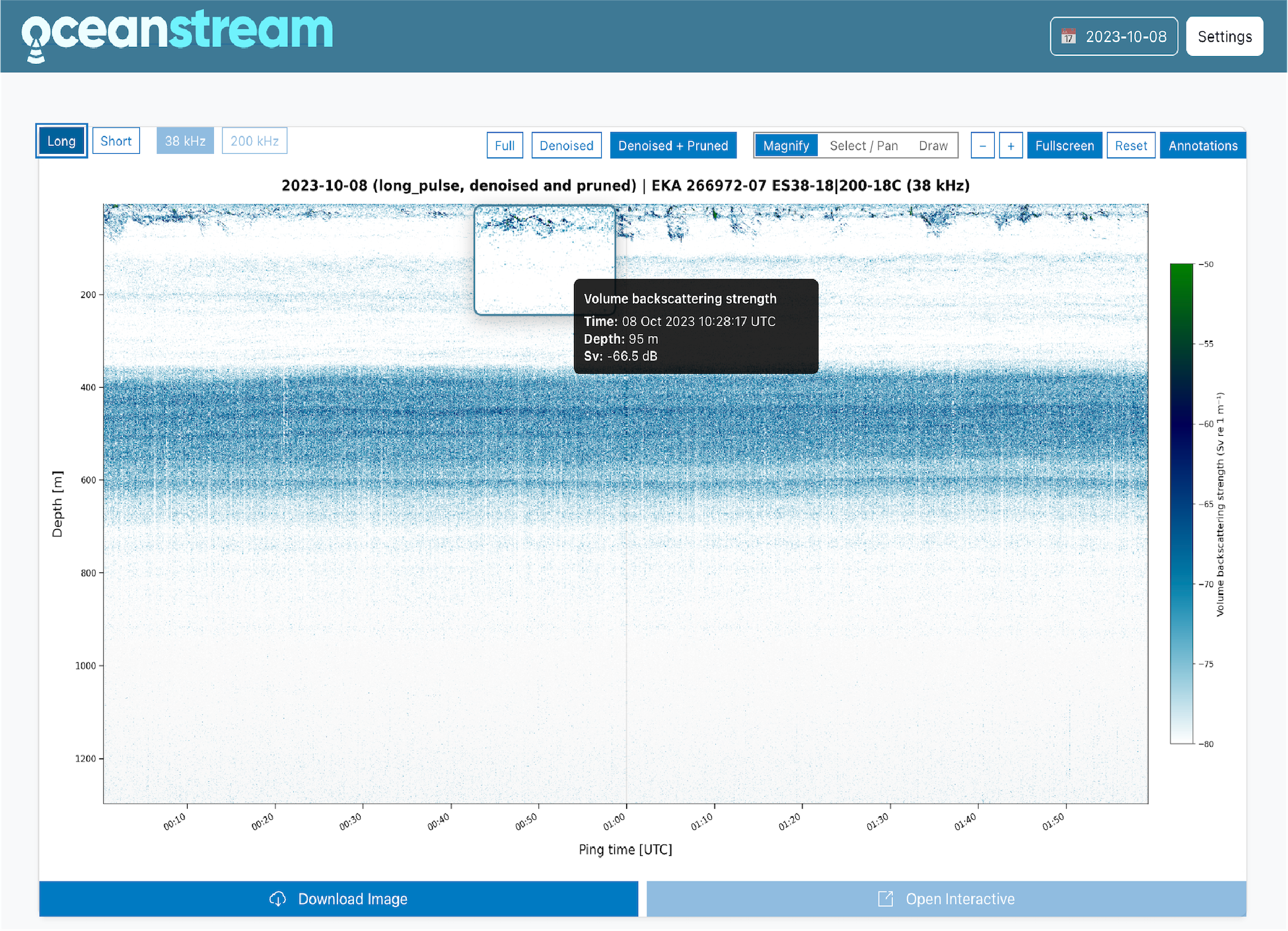Click the 1200 depth tick label
The image size is (1288, 931).
pyautogui.click(x=86, y=759)
